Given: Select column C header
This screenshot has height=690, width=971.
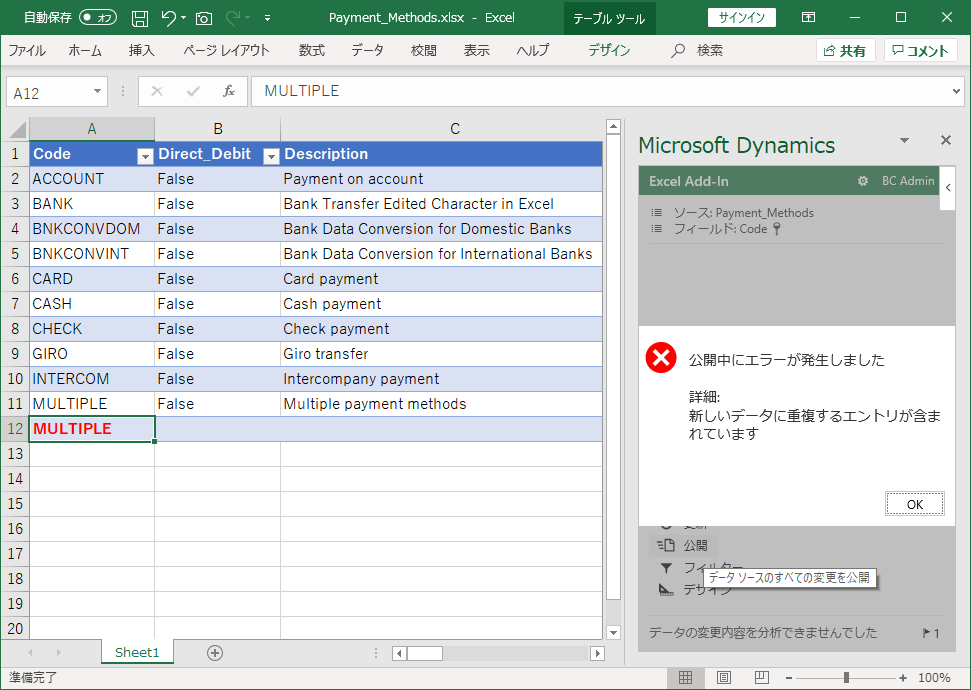Looking at the screenshot, I should 455,129.
